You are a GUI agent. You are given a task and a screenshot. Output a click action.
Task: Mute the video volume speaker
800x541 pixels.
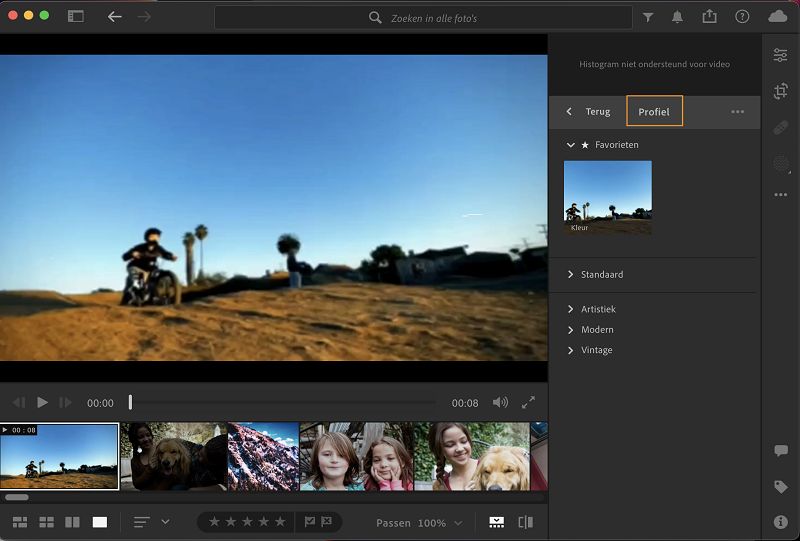coord(500,402)
